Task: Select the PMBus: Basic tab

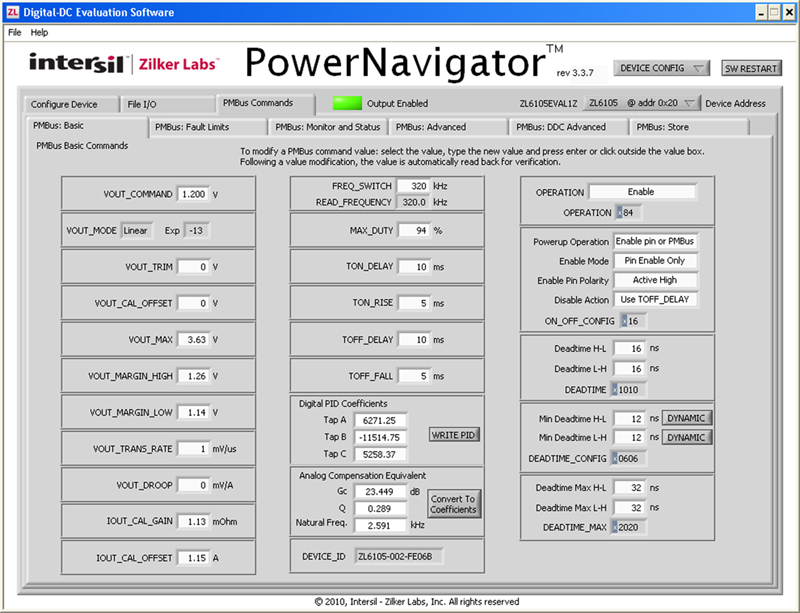Action: pos(87,126)
